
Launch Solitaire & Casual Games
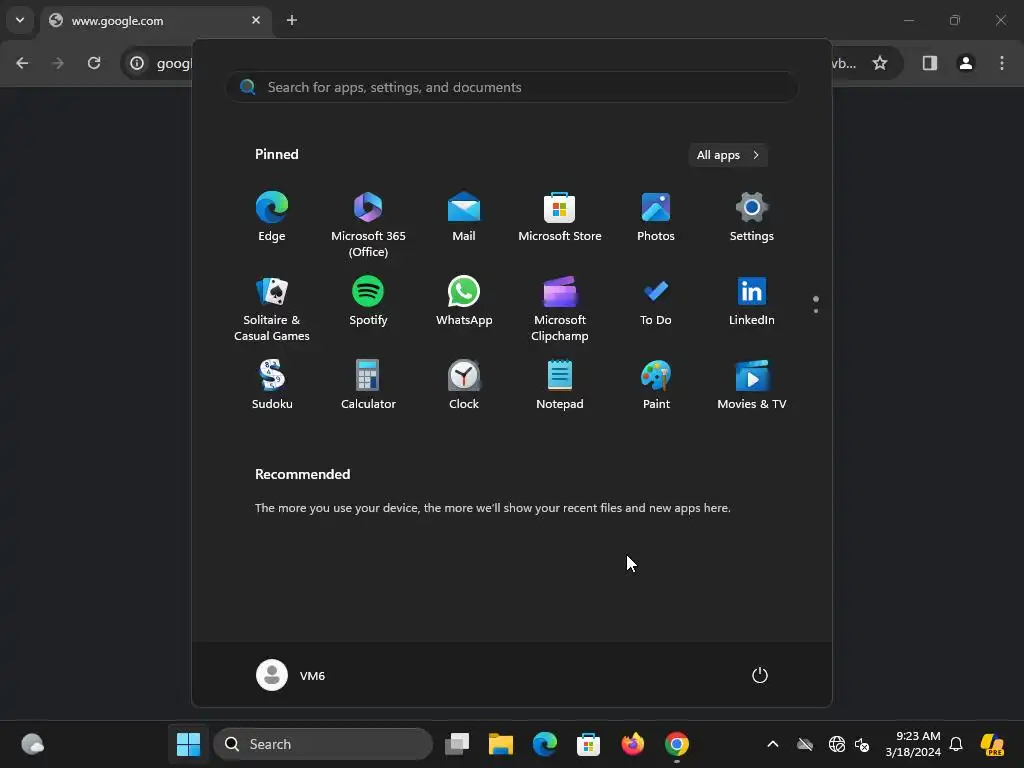(272, 309)
